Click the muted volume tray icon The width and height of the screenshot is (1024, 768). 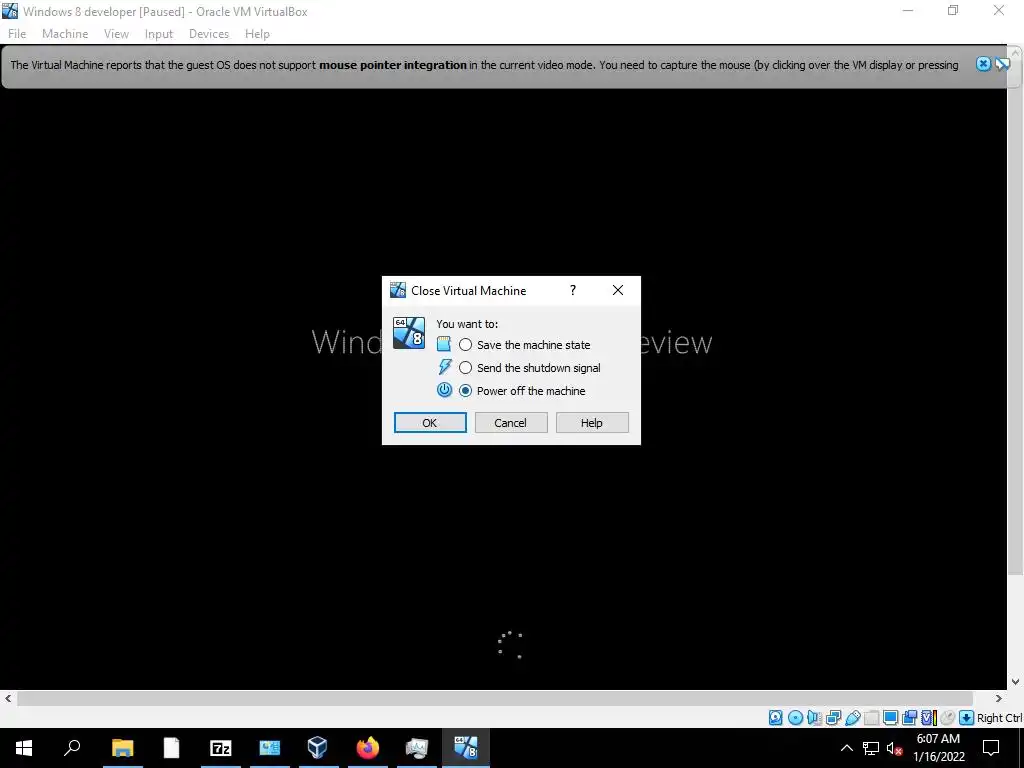[x=894, y=748]
